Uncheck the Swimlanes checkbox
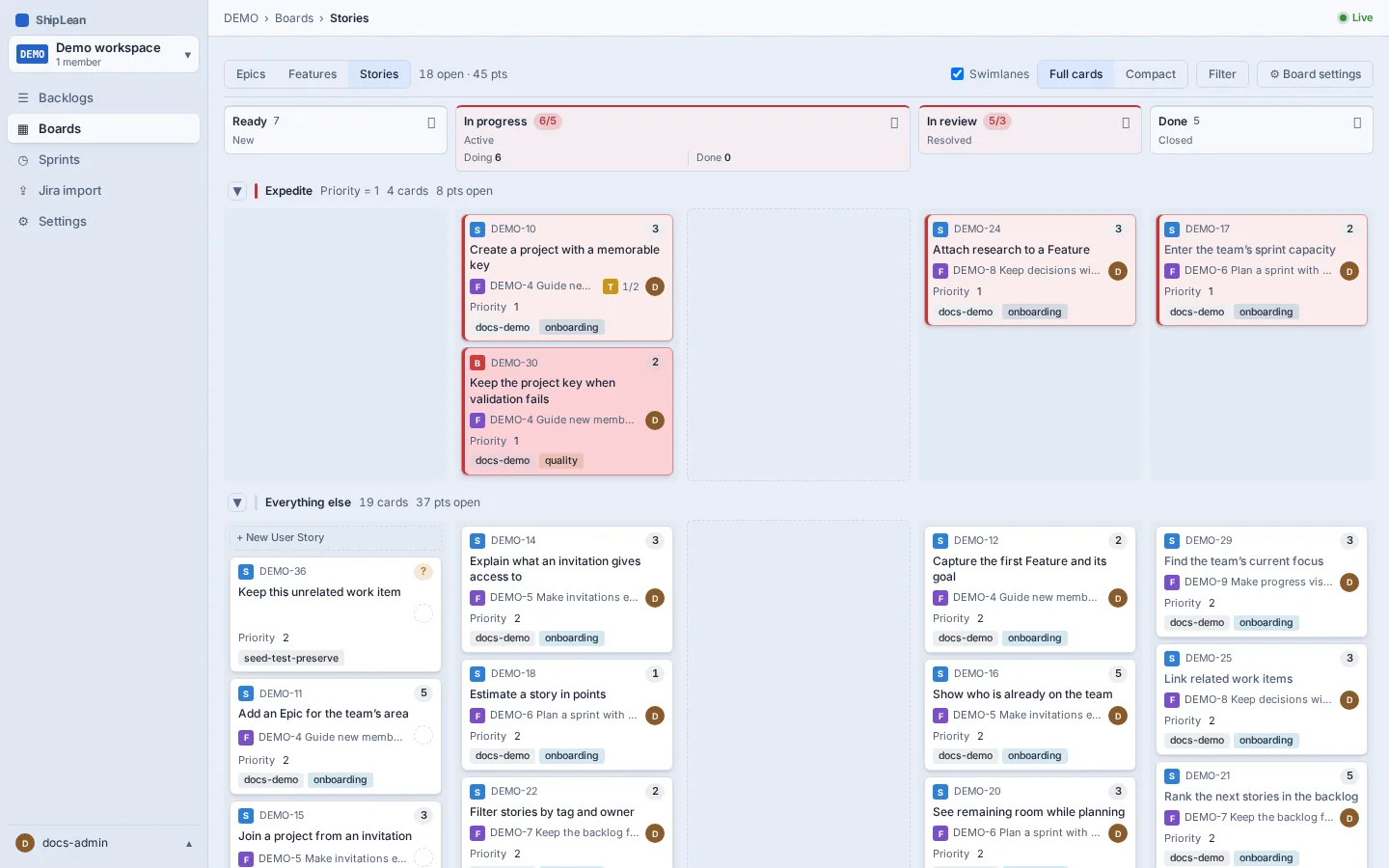The width and height of the screenshot is (1389, 868). pos(957,74)
